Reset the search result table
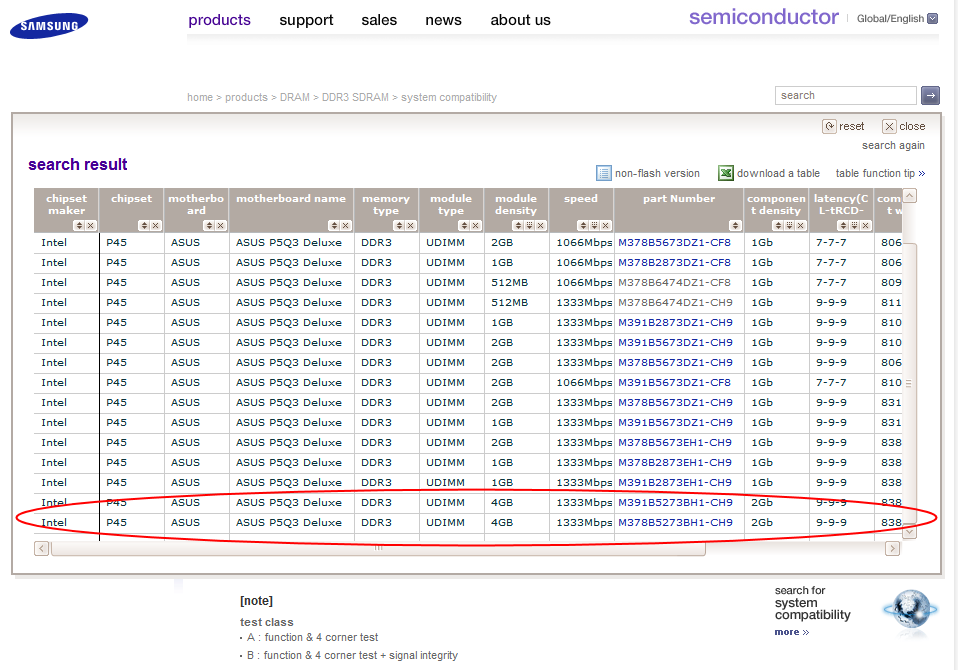The width and height of the screenshot is (958, 670). coord(844,126)
